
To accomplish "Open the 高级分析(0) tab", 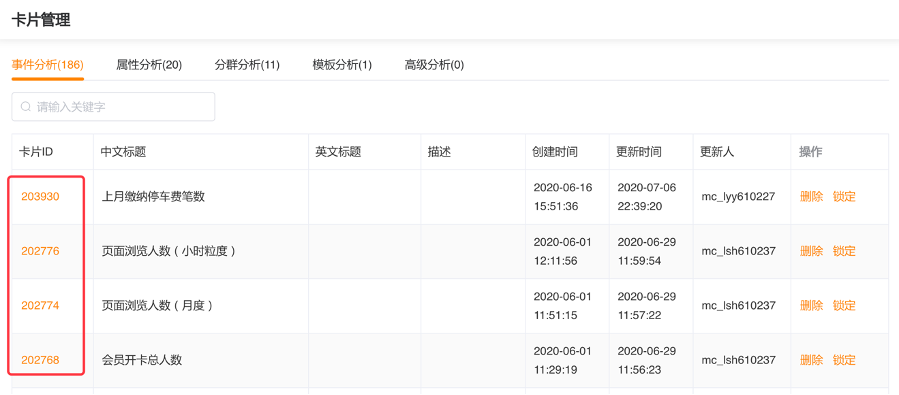I will 434,65.
